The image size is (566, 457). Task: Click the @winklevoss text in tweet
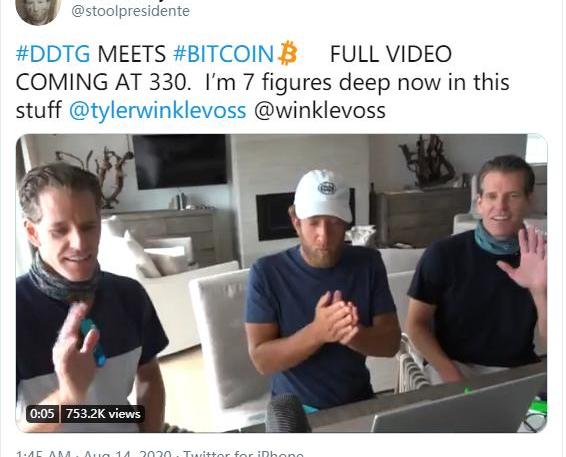coord(320,110)
